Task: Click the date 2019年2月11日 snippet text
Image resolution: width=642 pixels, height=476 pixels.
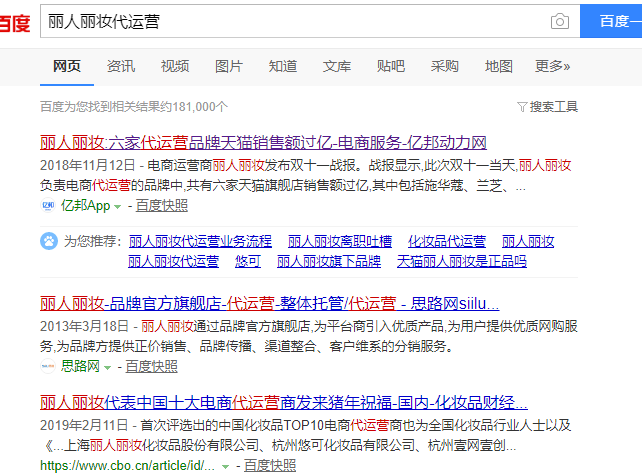Action: pyautogui.click(x=84, y=426)
